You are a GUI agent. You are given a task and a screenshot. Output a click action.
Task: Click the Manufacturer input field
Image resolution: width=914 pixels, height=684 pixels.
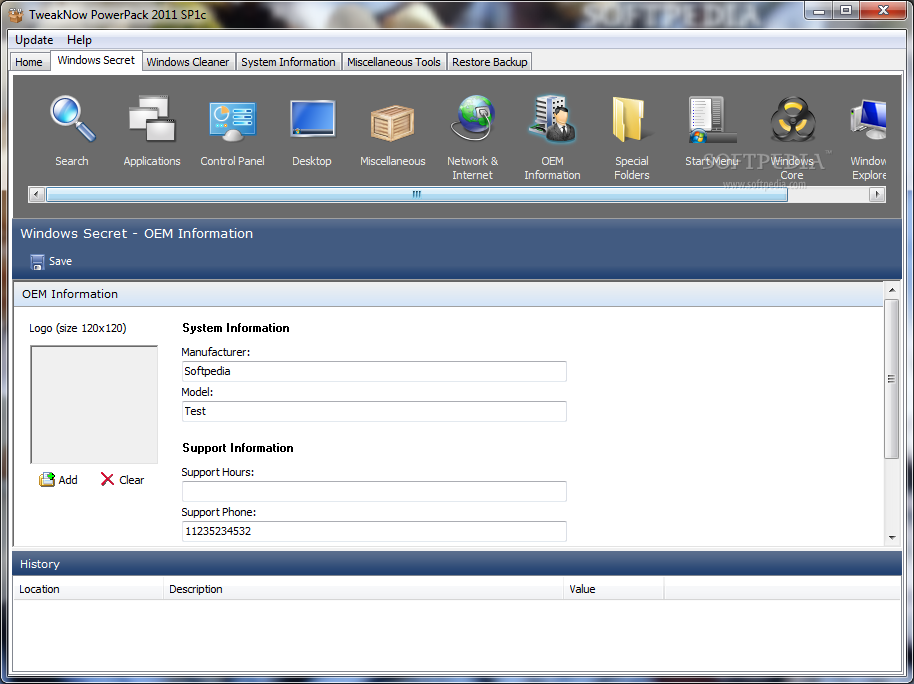click(x=374, y=371)
